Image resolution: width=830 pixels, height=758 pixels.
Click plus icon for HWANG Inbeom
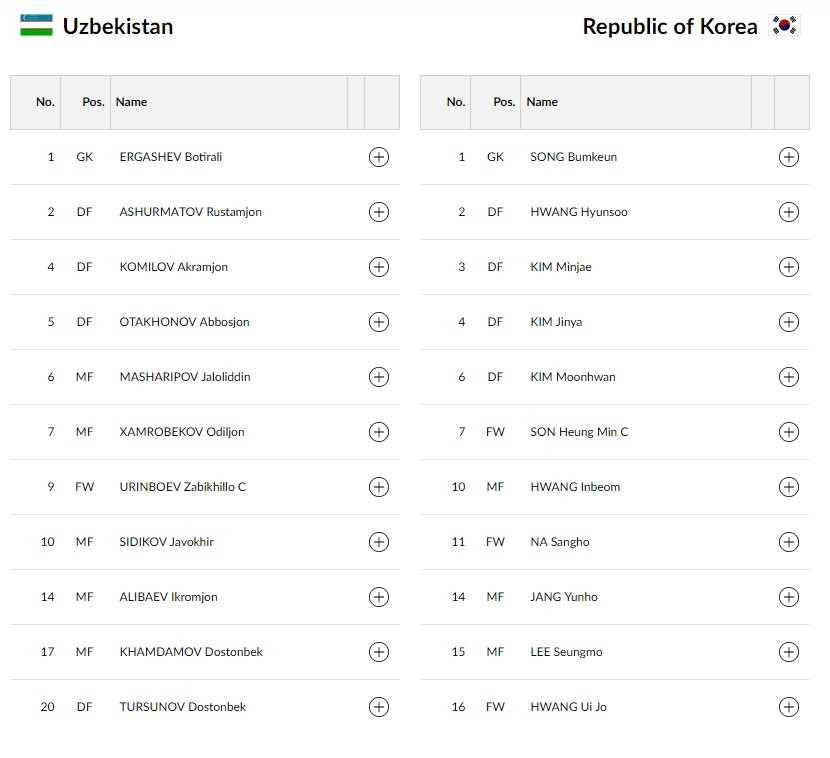coord(789,487)
